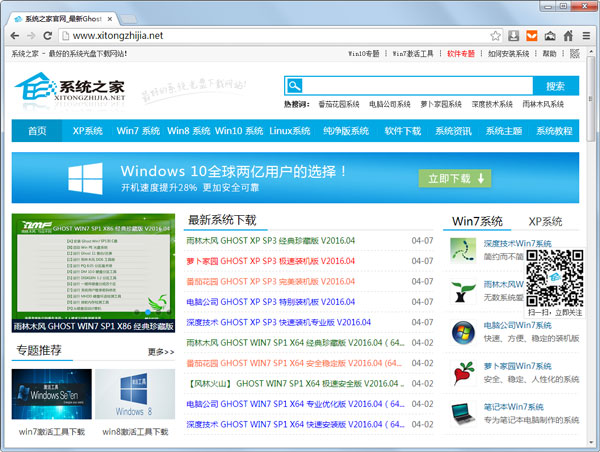
Task: Click hot keyword 雨林木风系统
Action: click(543, 104)
